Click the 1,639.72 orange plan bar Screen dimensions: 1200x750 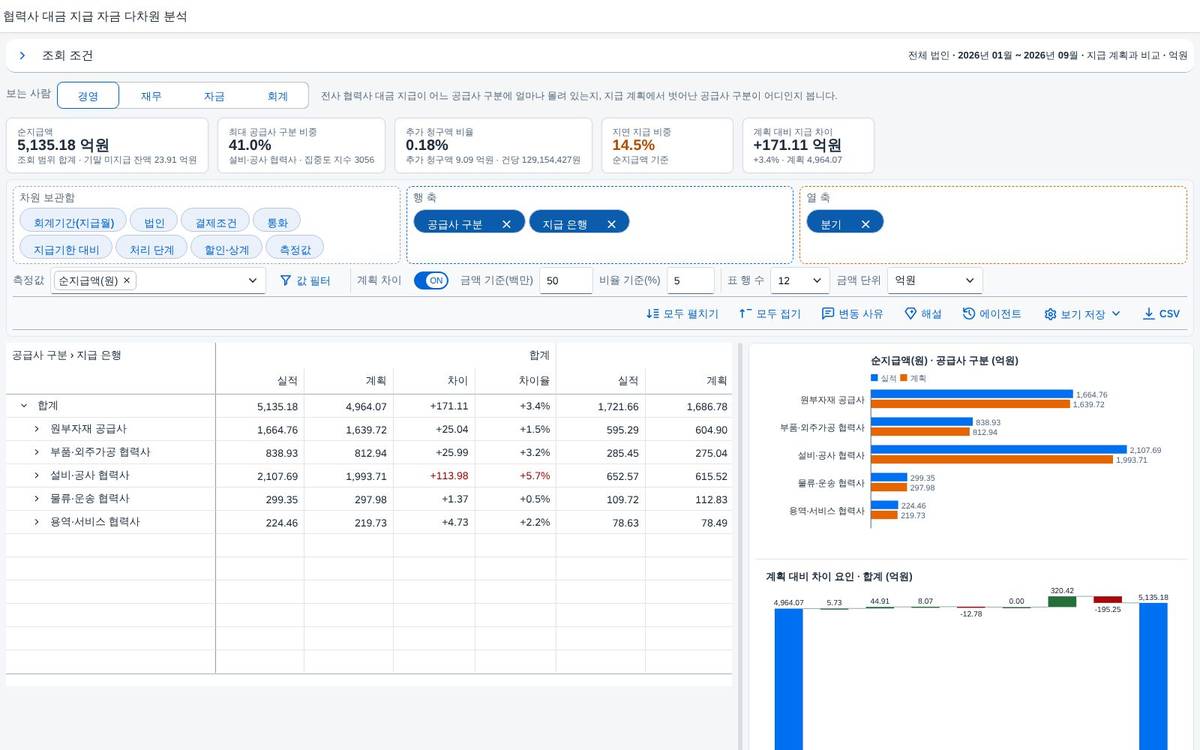click(971, 404)
